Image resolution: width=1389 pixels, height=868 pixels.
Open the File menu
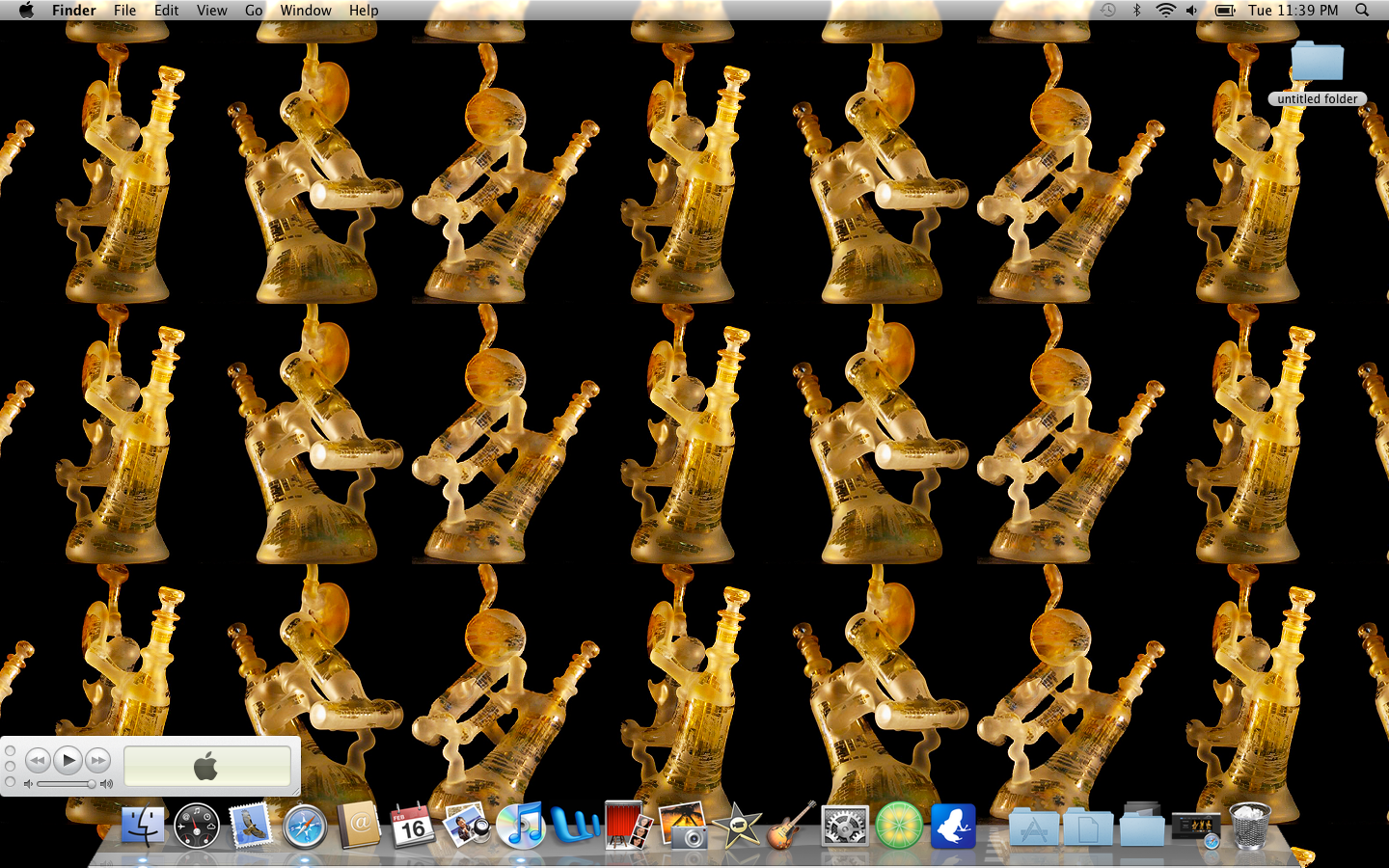[x=124, y=10]
